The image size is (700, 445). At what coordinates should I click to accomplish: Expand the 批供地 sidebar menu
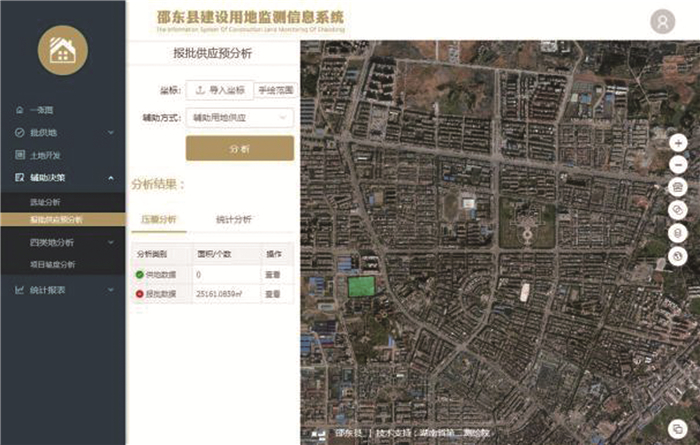pyautogui.click(x=62, y=132)
